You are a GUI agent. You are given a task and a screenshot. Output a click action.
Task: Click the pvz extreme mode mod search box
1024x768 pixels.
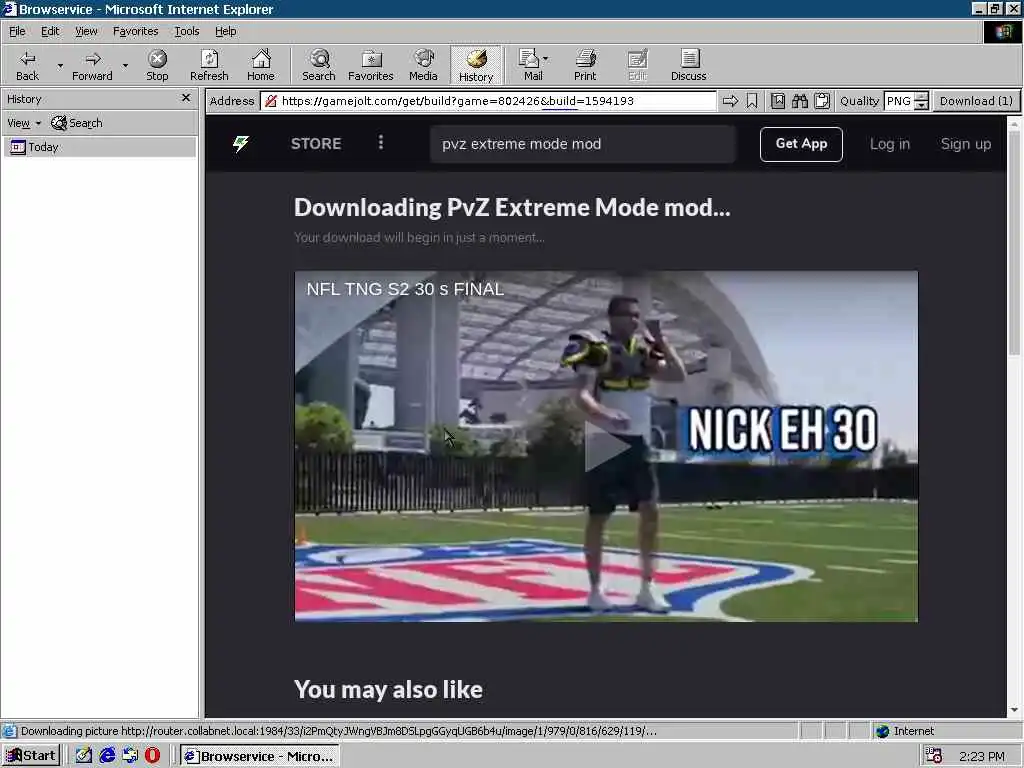pos(583,144)
